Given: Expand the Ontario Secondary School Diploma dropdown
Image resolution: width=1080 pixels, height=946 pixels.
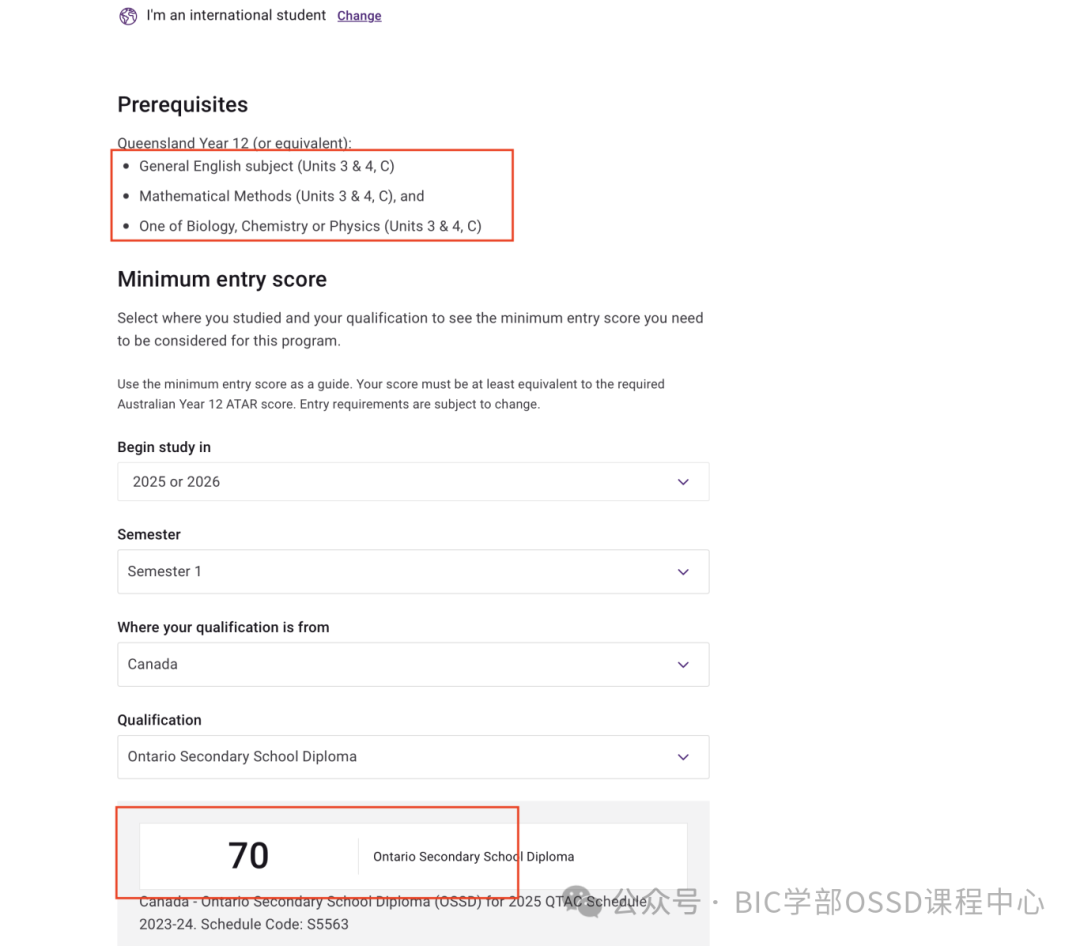Looking at the screenshot, I should tap(413, 757).
